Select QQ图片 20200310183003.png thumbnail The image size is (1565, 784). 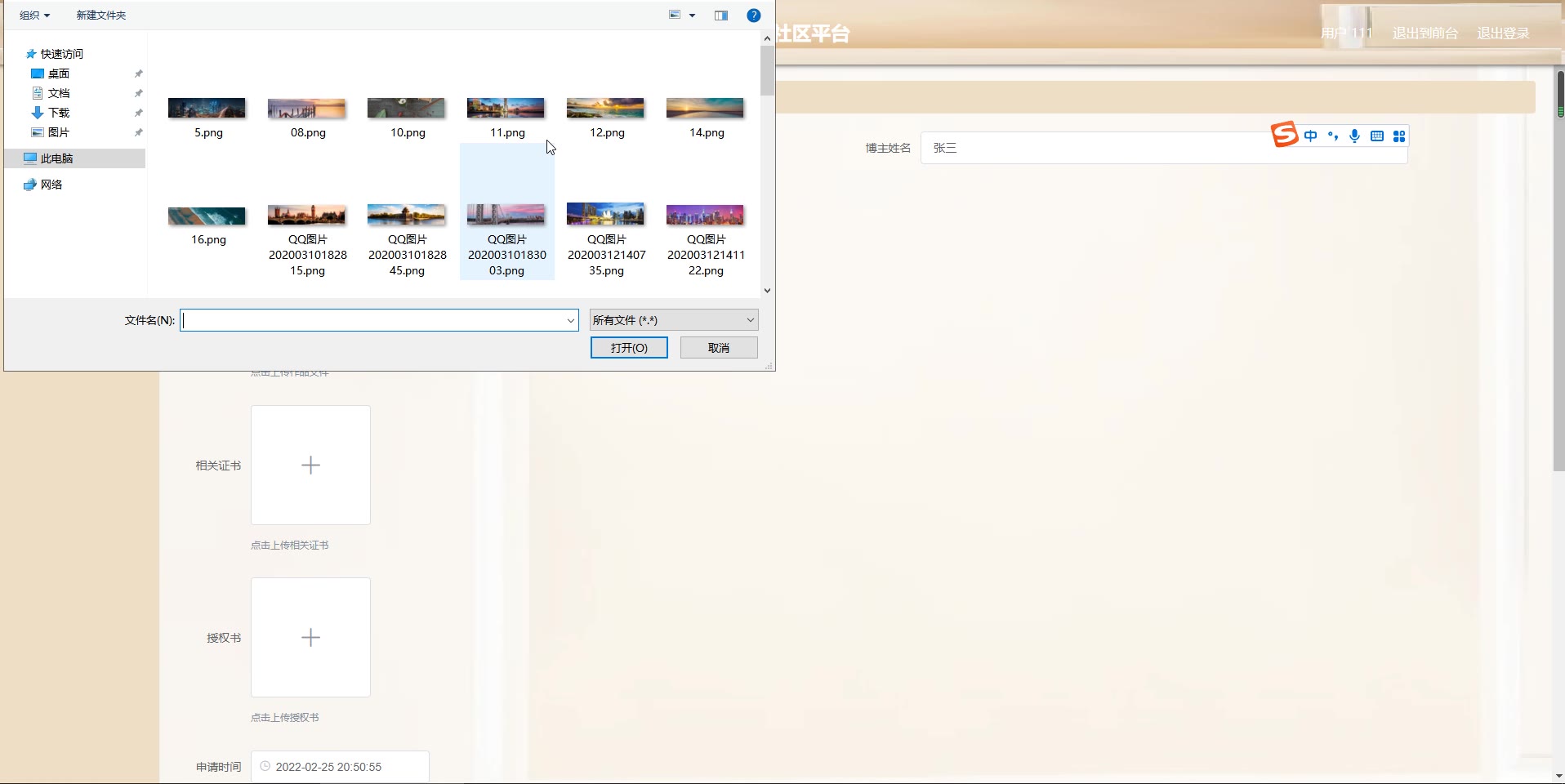(x=506, y=215)
